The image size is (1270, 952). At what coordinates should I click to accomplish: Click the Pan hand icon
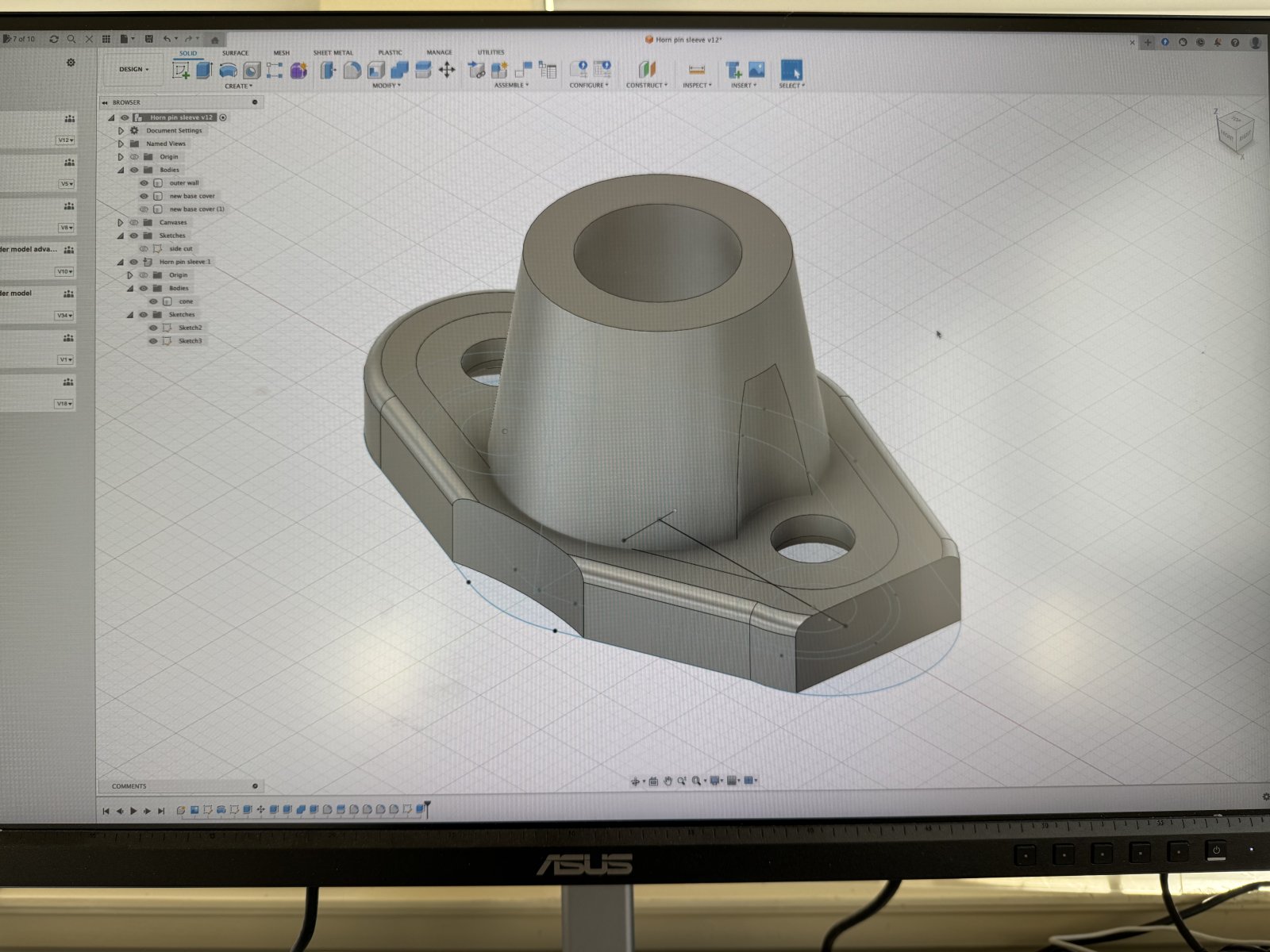[x=668, y=781]
